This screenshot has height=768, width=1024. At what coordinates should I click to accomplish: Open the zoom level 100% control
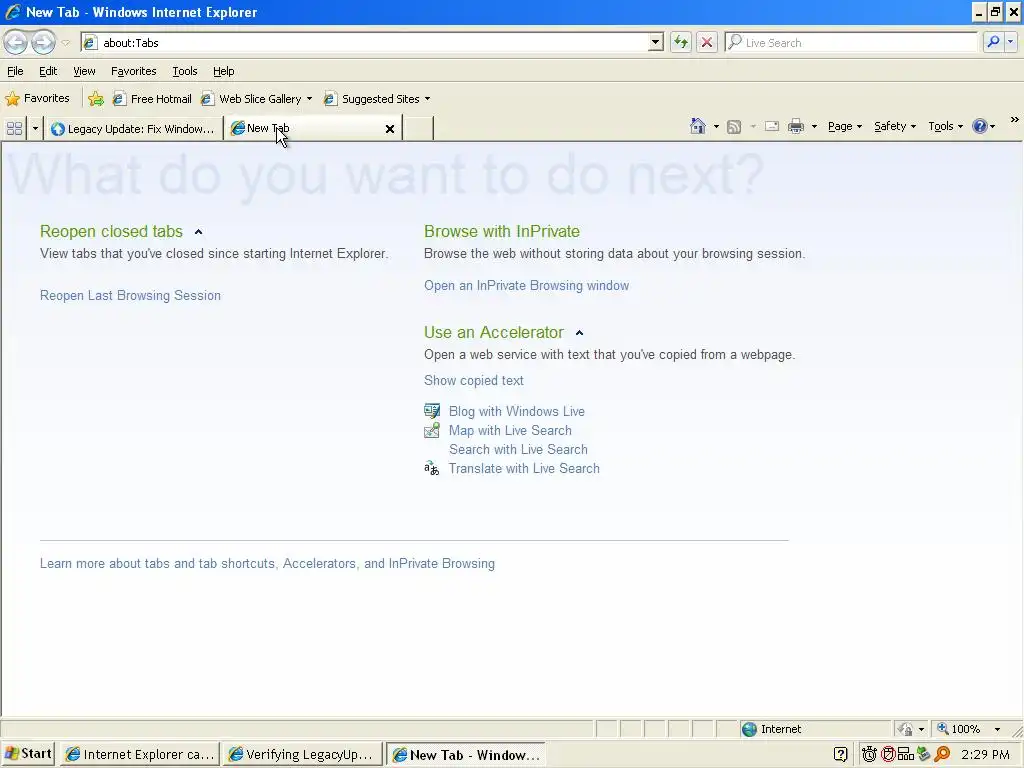click(969, 729)
